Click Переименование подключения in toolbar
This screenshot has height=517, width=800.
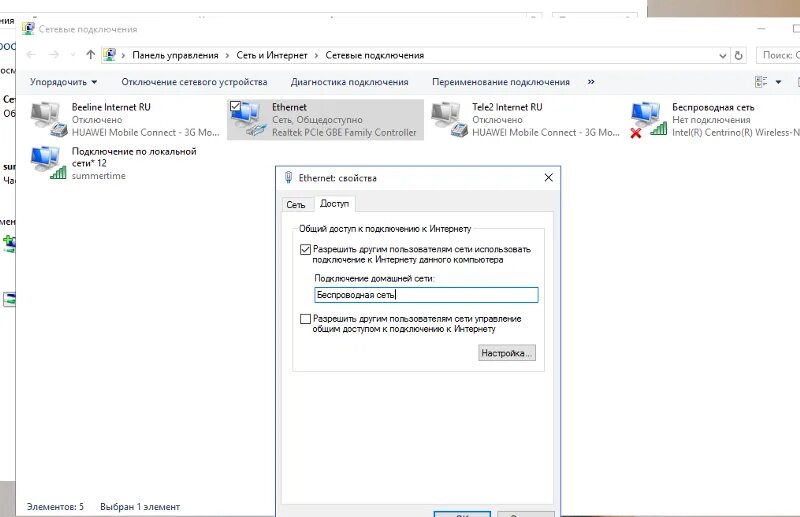[501, 82]
